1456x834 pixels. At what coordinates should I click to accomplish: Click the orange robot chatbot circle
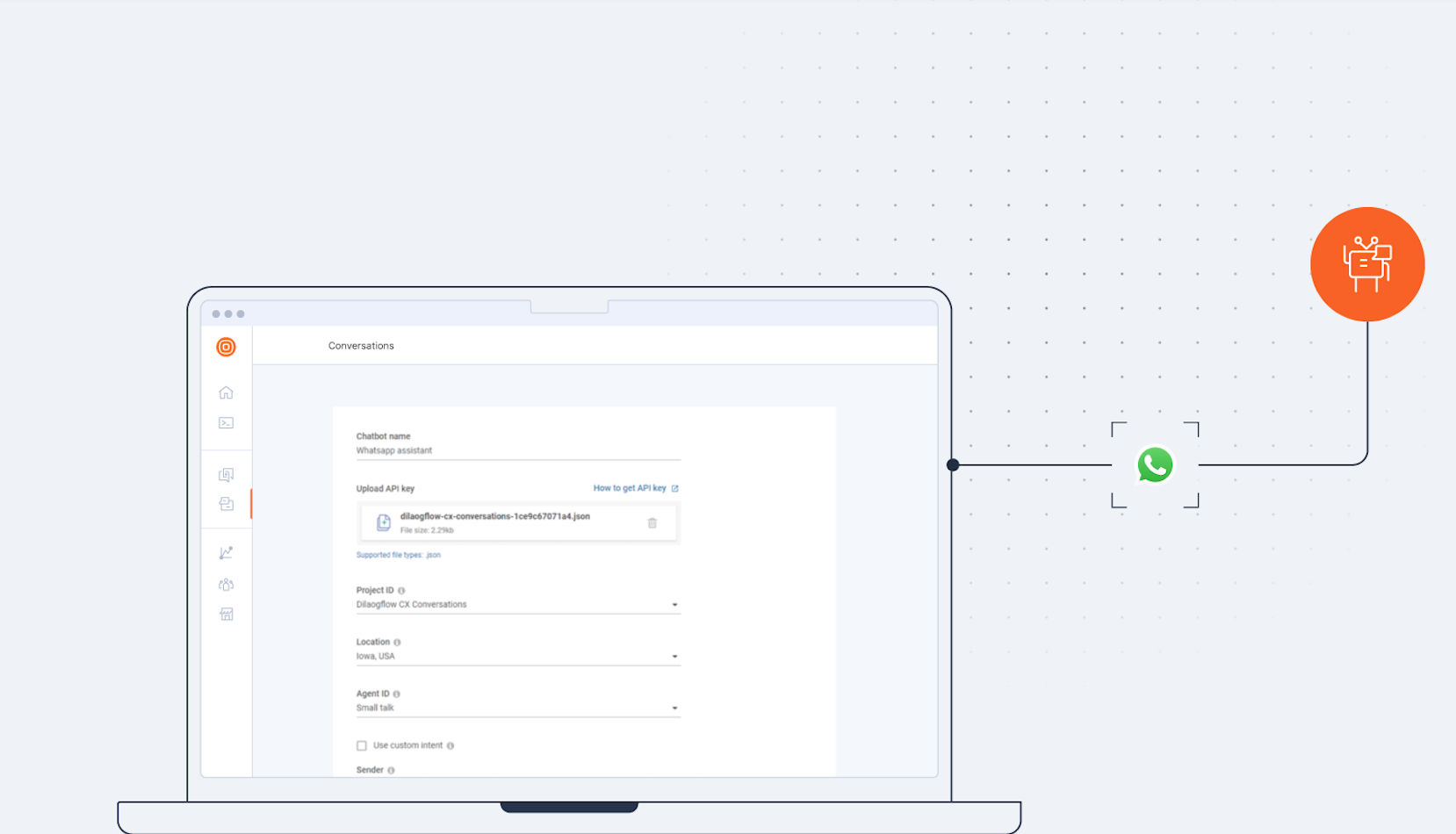(x=1366, y=264)
